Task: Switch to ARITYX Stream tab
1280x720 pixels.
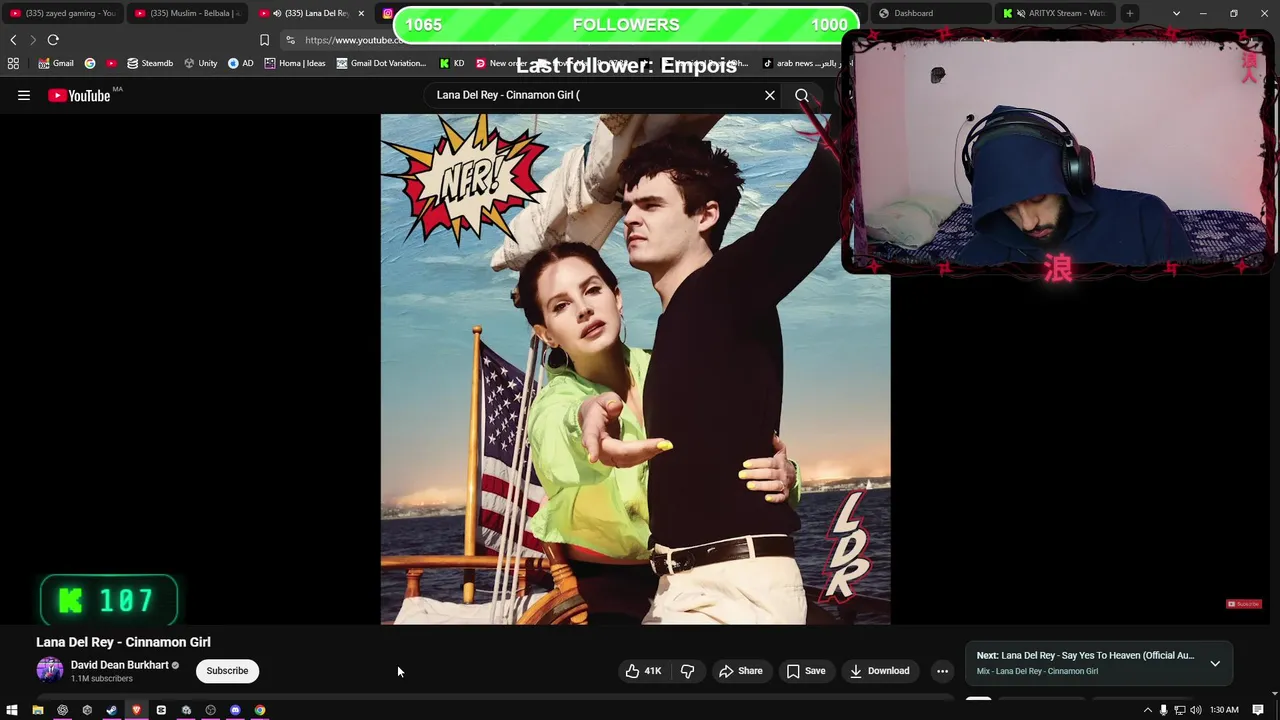Action: pos(1055,13)
